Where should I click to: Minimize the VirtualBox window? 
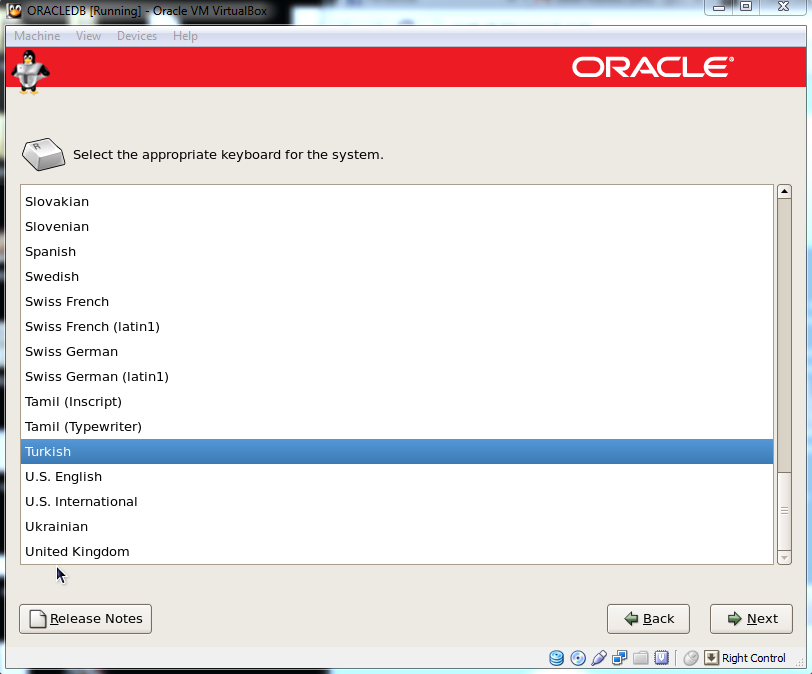719,7
